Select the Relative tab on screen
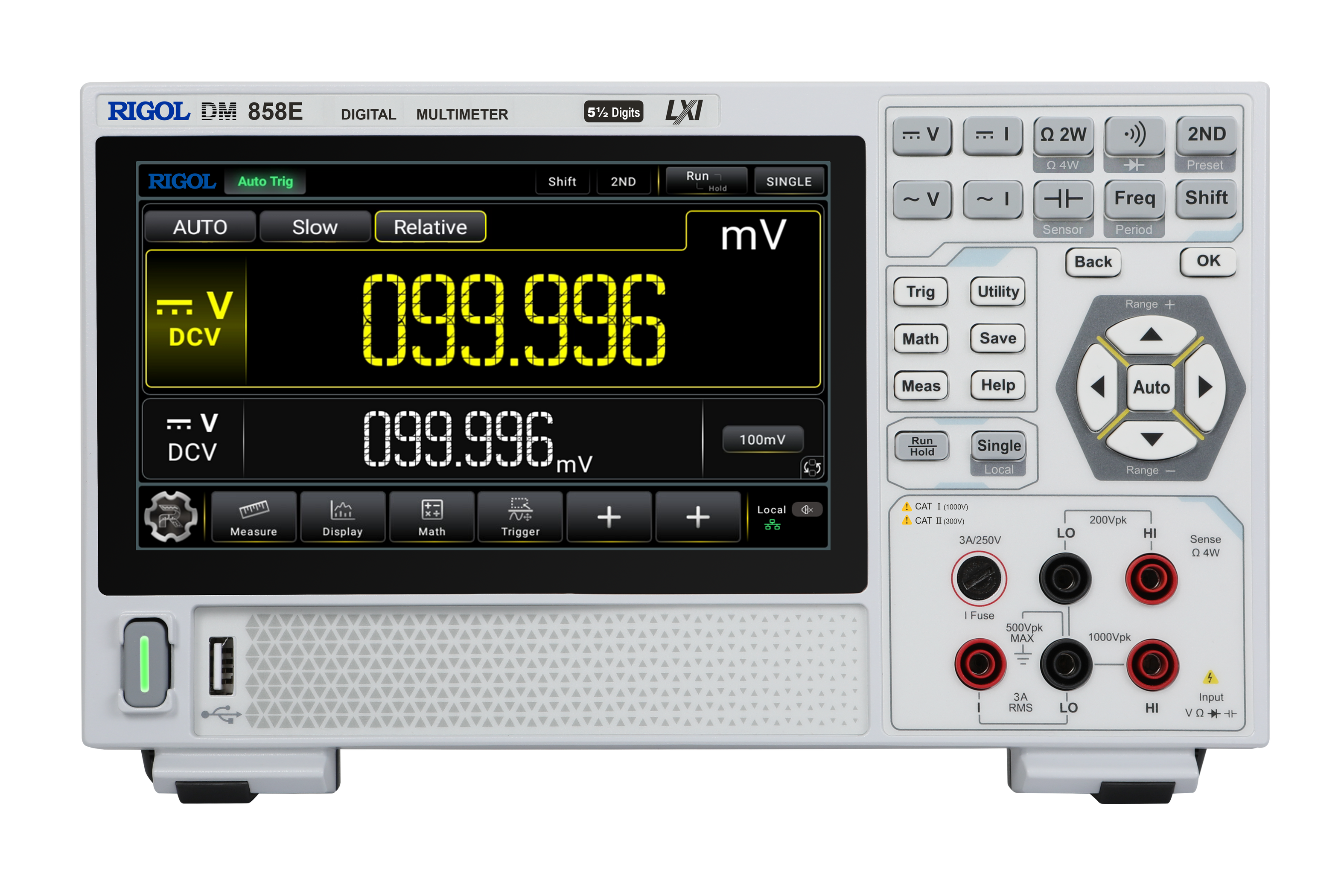The image size is (1344, 896). (430, 227)
